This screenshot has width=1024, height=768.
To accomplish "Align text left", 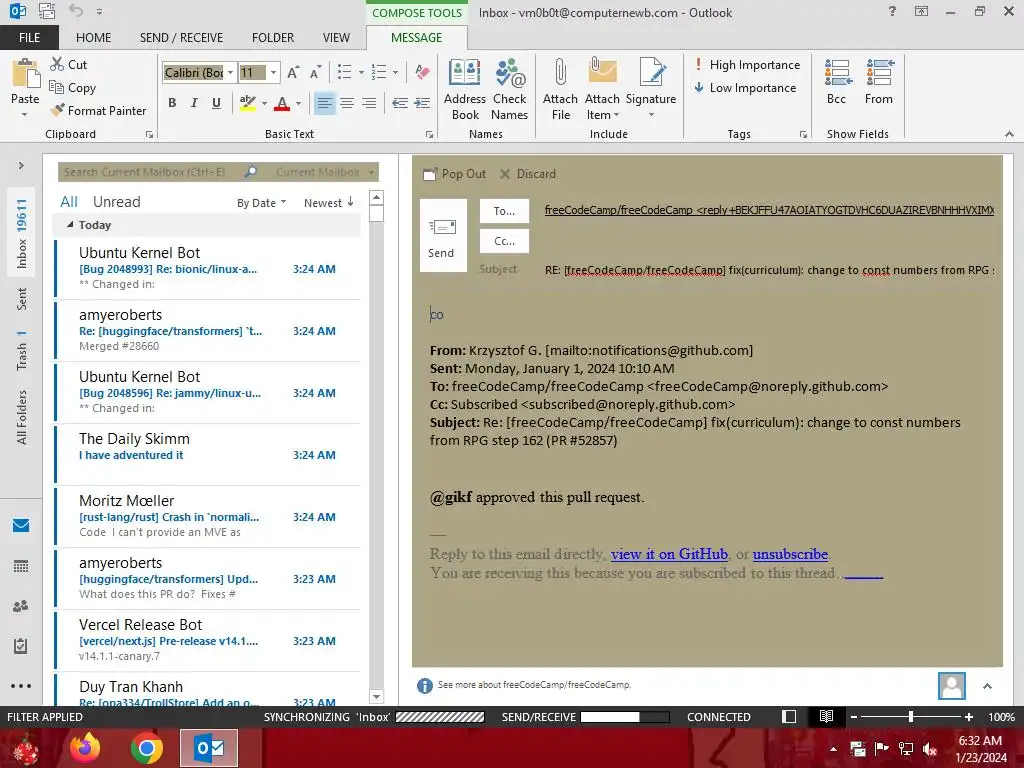I will pyautogui.click(x=325, y=103).
